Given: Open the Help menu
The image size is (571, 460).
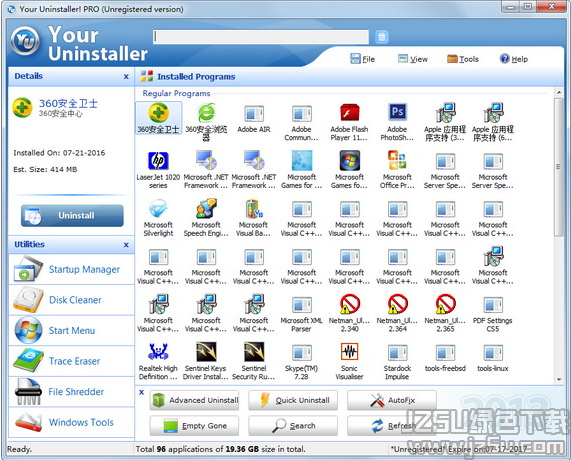Looking at the screenshot, I should (513, 59).
